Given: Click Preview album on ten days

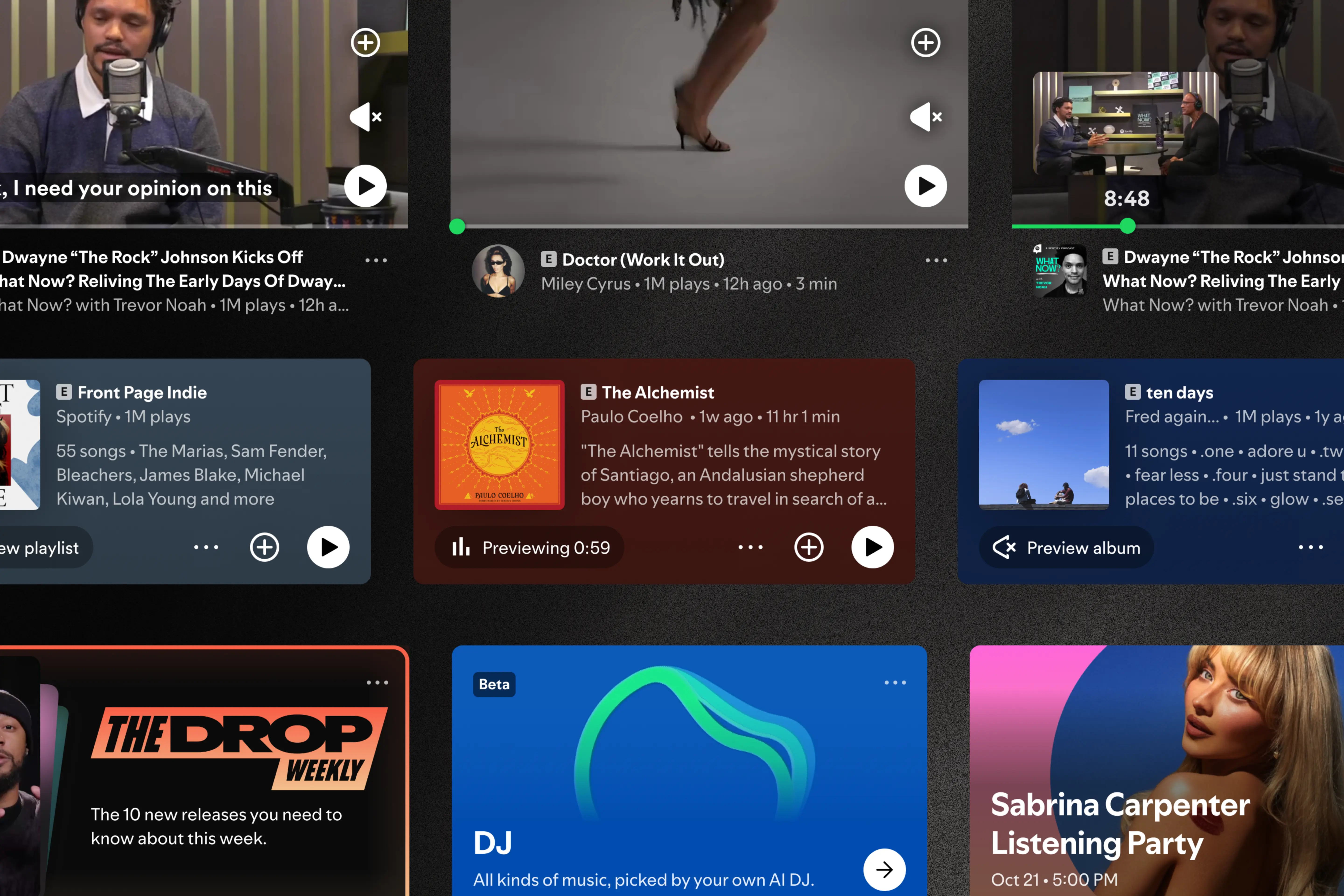Looking at the screenshot, I should click(1066, 547).
